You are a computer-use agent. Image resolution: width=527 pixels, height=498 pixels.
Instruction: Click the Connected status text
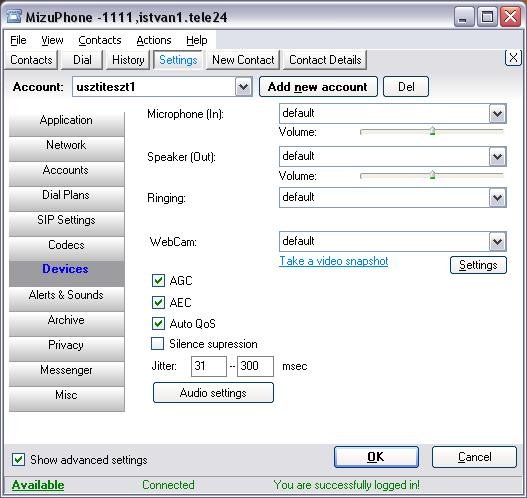(x=168, y=485)
